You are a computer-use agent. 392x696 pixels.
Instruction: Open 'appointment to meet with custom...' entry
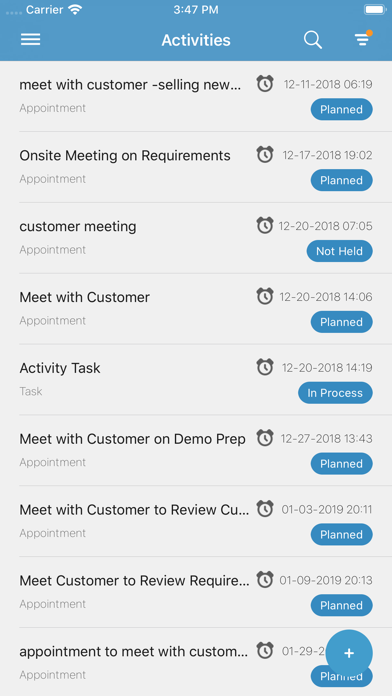(196, 661)
